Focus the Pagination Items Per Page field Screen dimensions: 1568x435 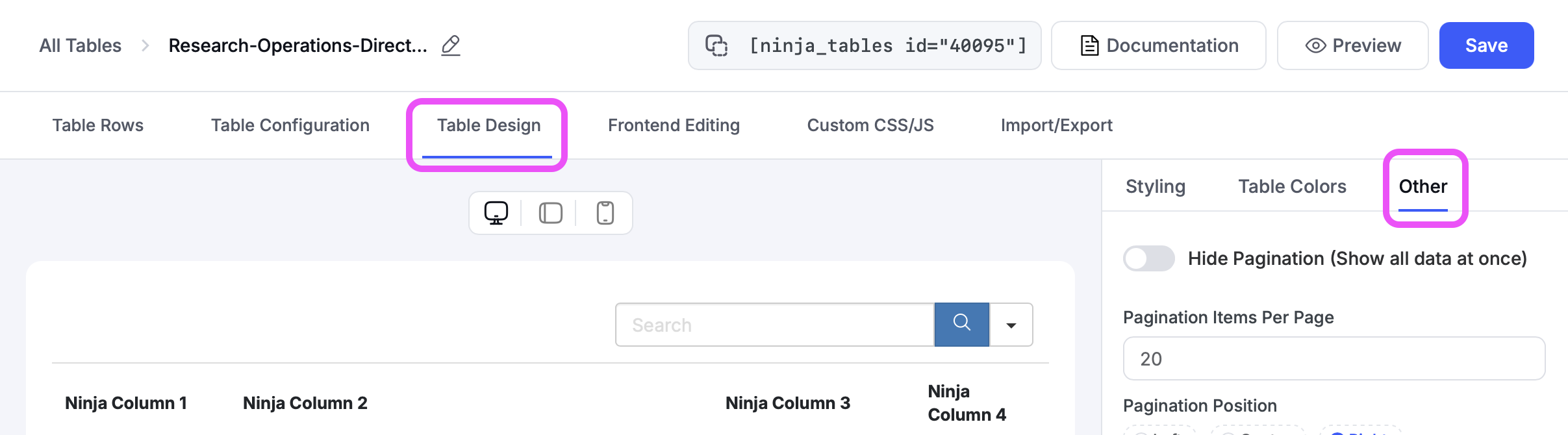1334,358
